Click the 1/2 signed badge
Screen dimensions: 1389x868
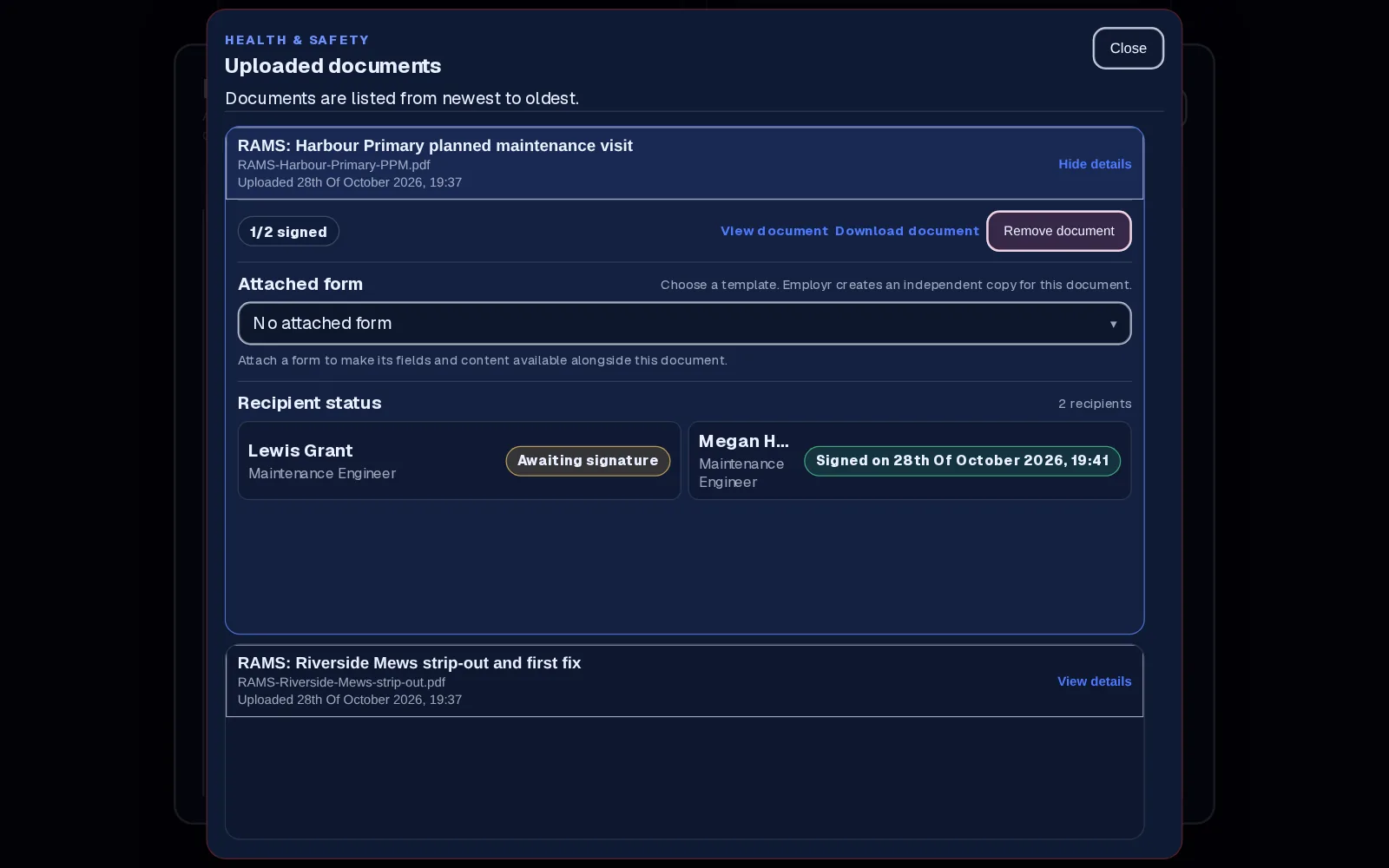click(x=288, y=232)
